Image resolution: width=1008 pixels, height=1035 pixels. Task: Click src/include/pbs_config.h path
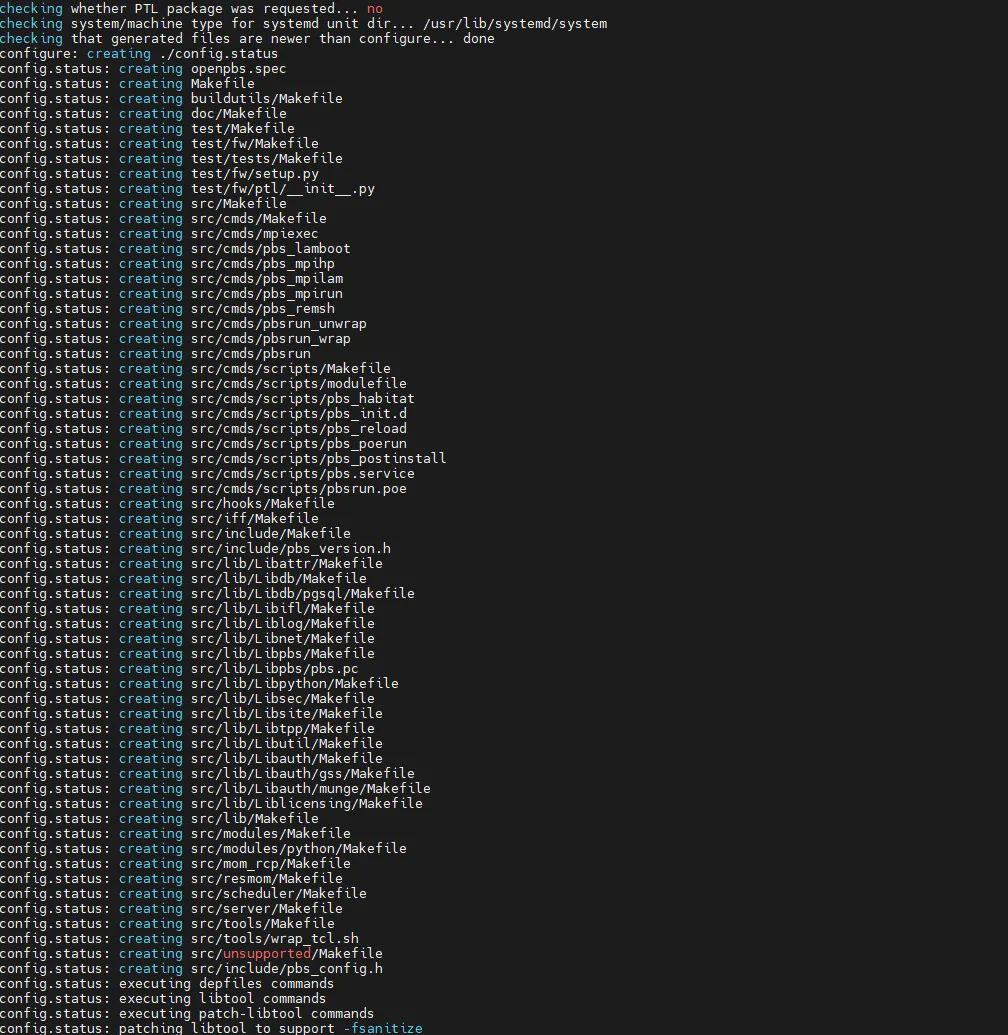[286, 969]
